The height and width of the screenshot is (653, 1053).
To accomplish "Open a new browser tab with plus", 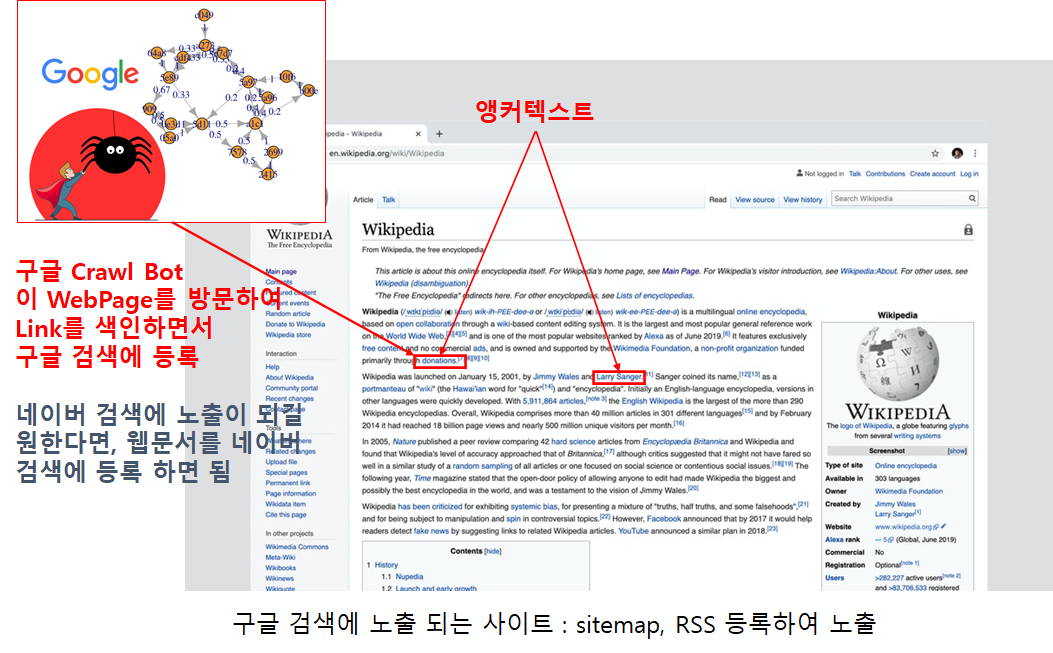I will [x=439, y=134].
